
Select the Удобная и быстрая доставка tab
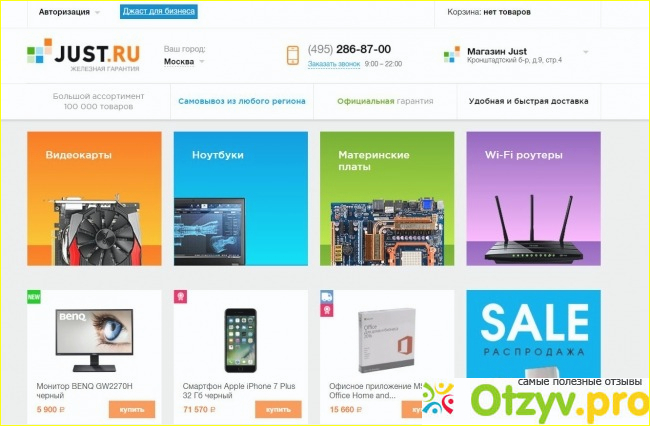[529, 101]
